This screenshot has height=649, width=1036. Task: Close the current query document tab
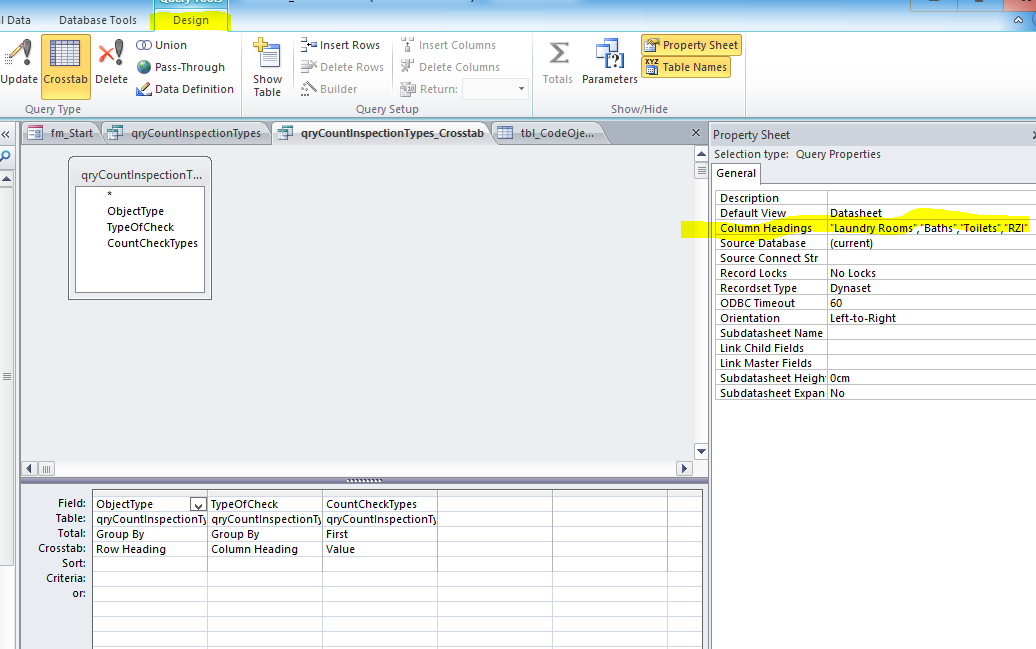pos(696,132)
